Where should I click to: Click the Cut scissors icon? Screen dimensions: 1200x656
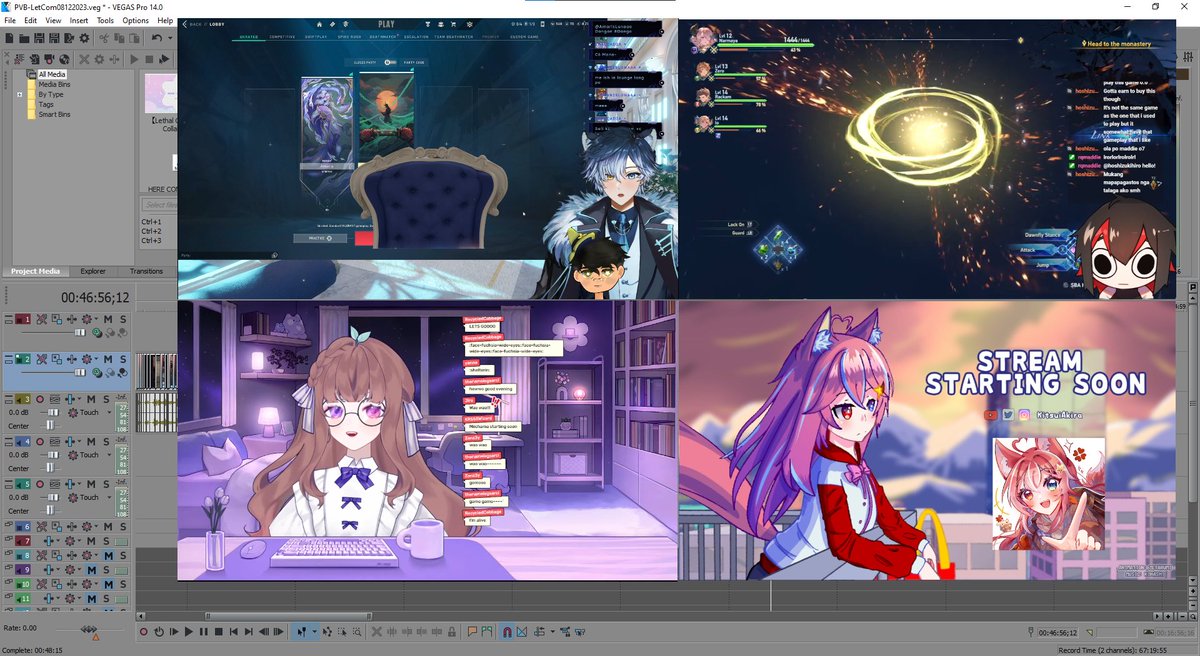click(104, 38)
